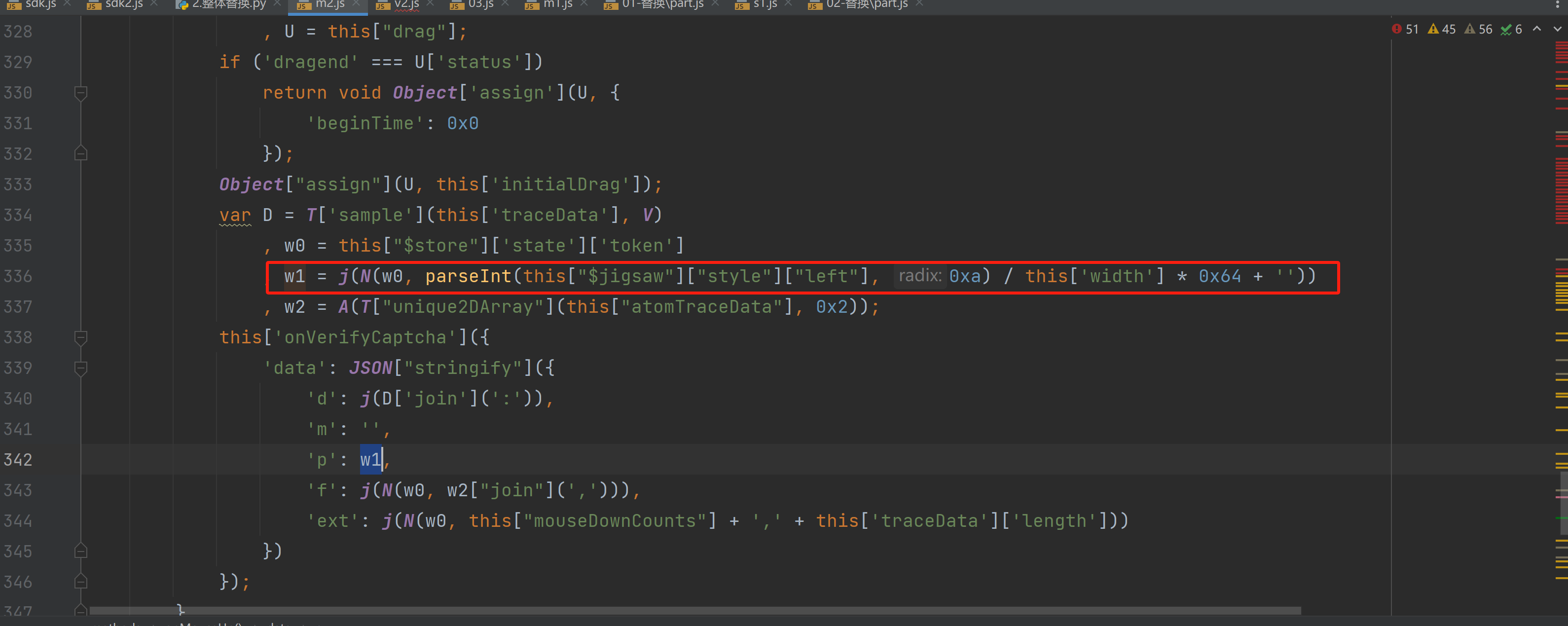The image size is (1568, 626).
Task: Switch to the s1.js tab
Action: coord(765,4)
